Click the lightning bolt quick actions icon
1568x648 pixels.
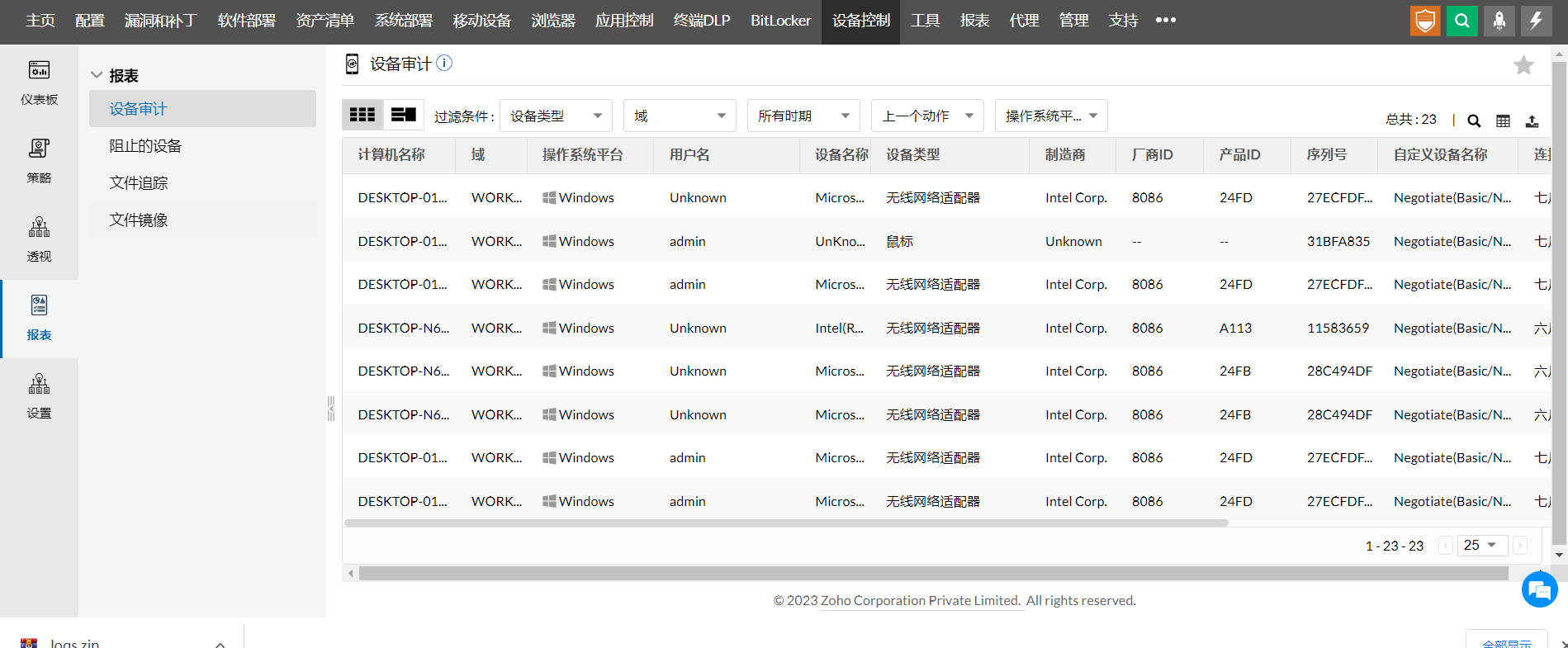click(1537, 21)
